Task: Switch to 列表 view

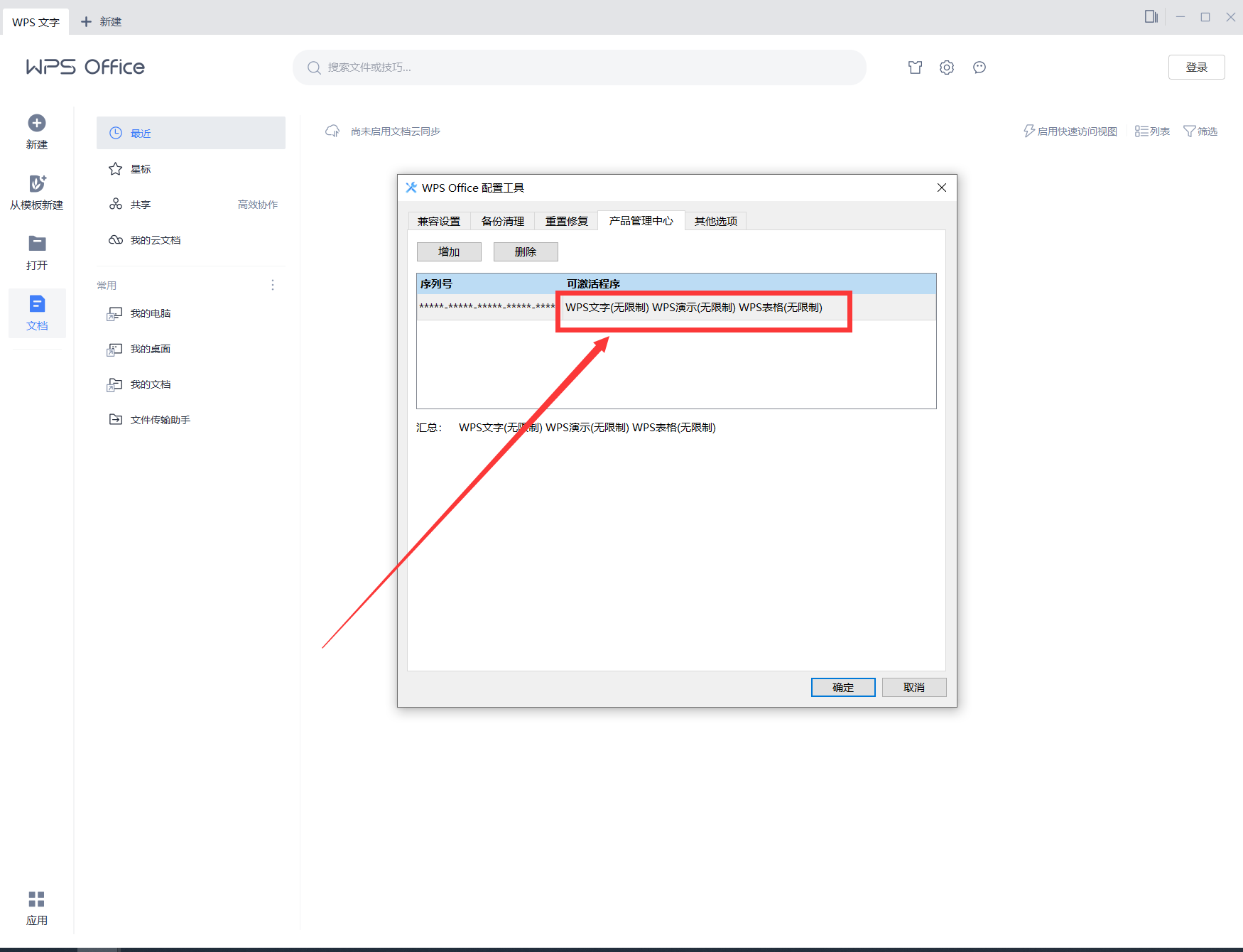Action: [1152, 131]
